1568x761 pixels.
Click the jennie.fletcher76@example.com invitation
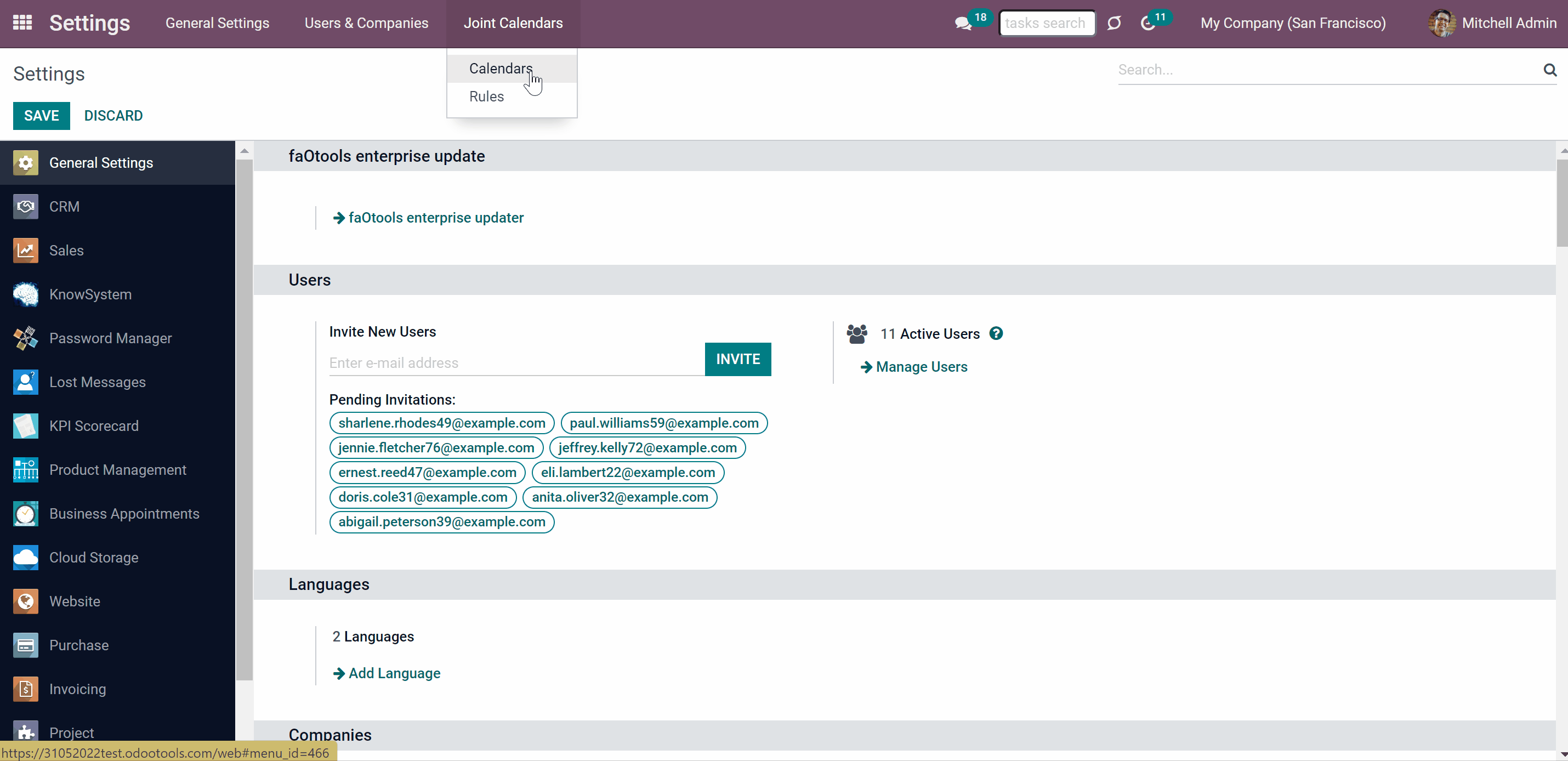click(436, 448)
